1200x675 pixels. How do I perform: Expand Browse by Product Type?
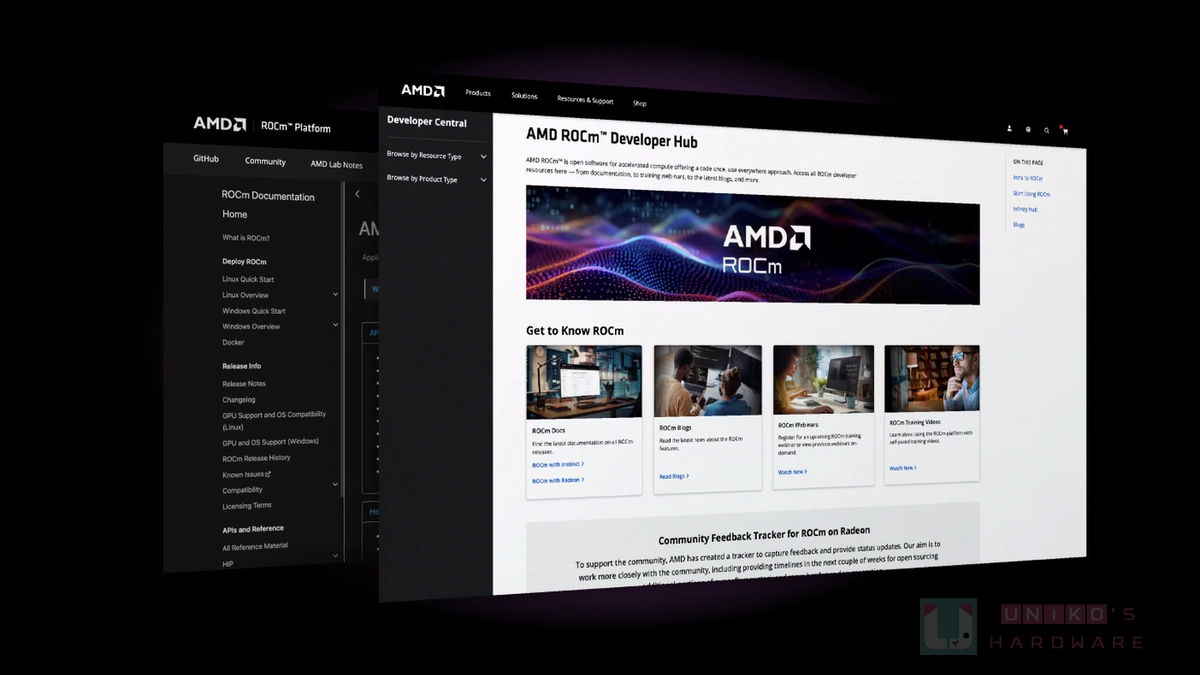coord(437,179)
